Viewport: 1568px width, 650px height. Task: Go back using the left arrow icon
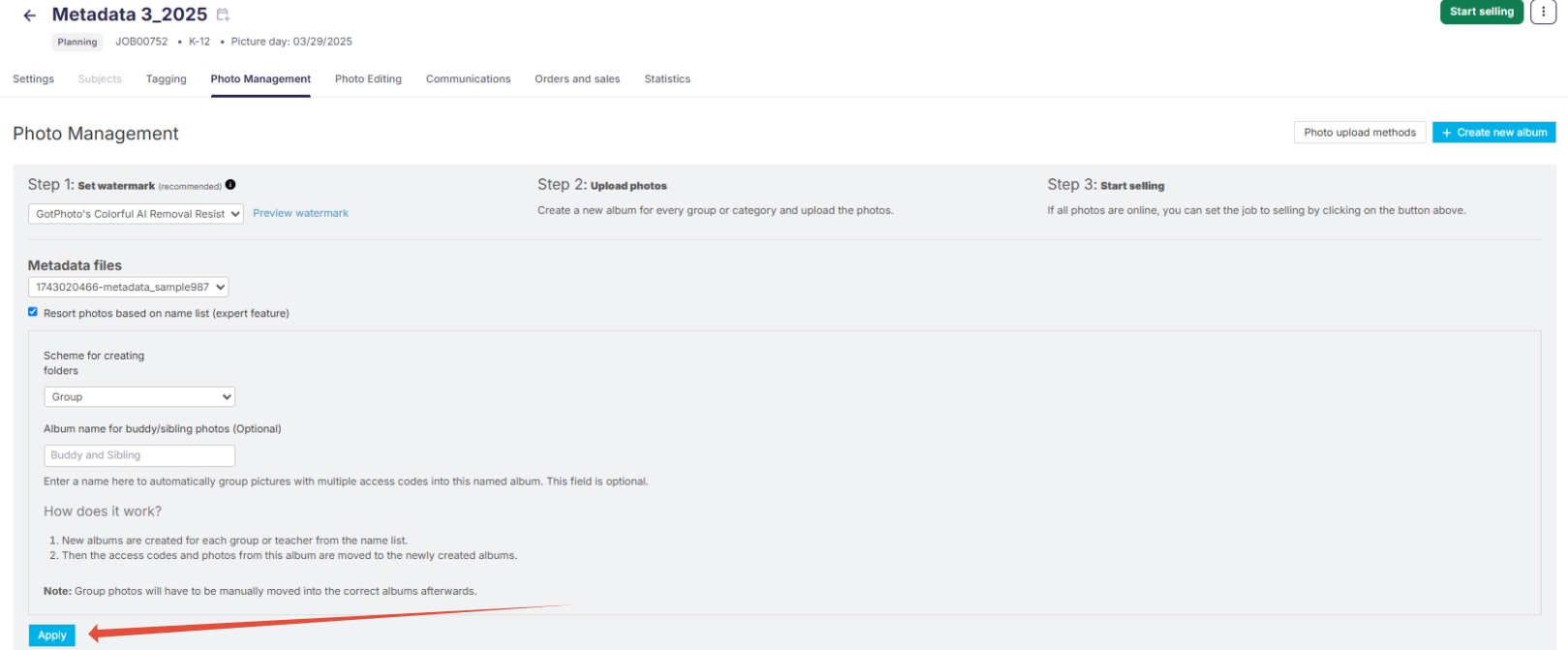pyautogui.click(x=30, y=15)
